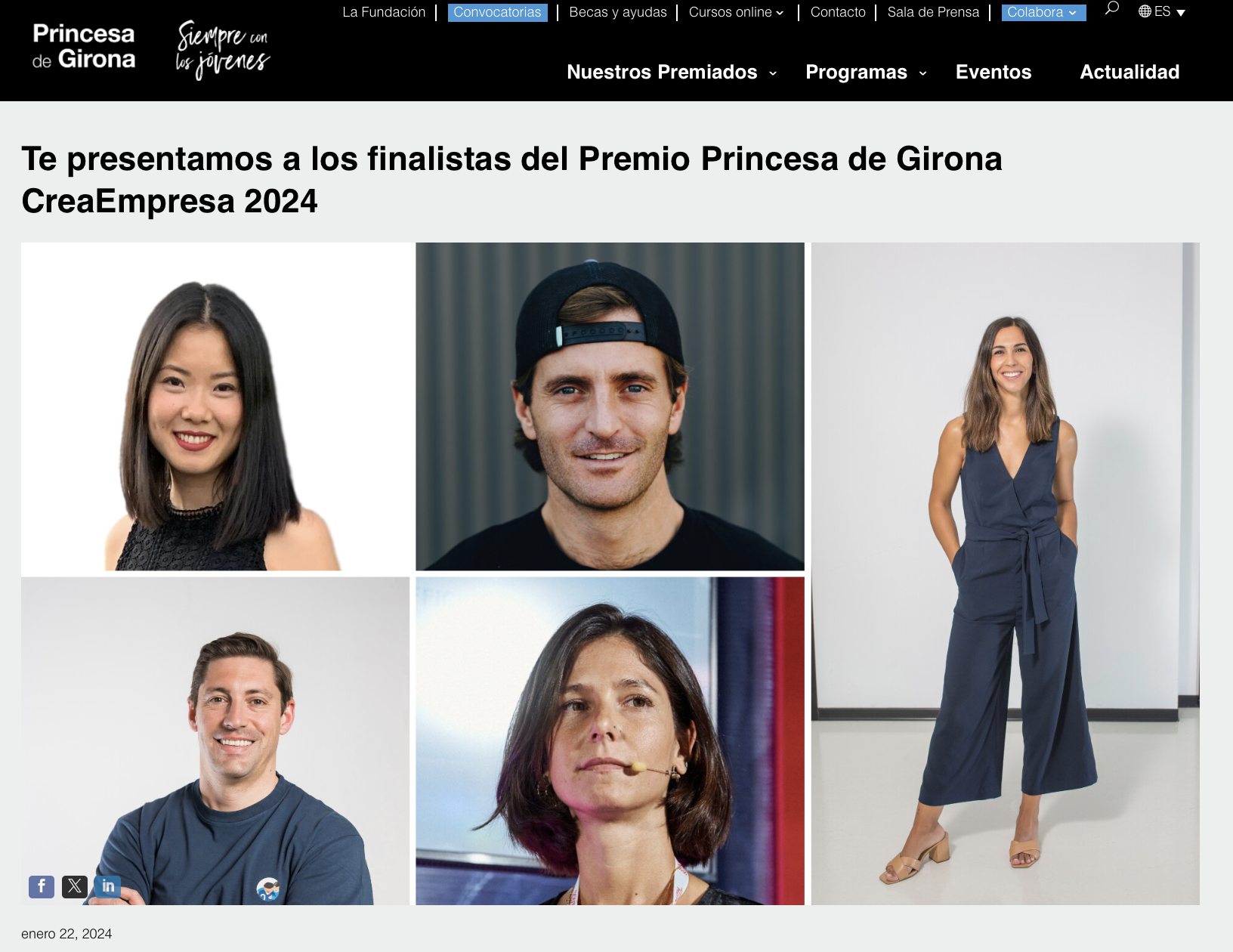Image resolution: width=1233 pixels, height=952 pixels.
Task: Open the Actualidad menu item
Action: (x=1129, y=72)
